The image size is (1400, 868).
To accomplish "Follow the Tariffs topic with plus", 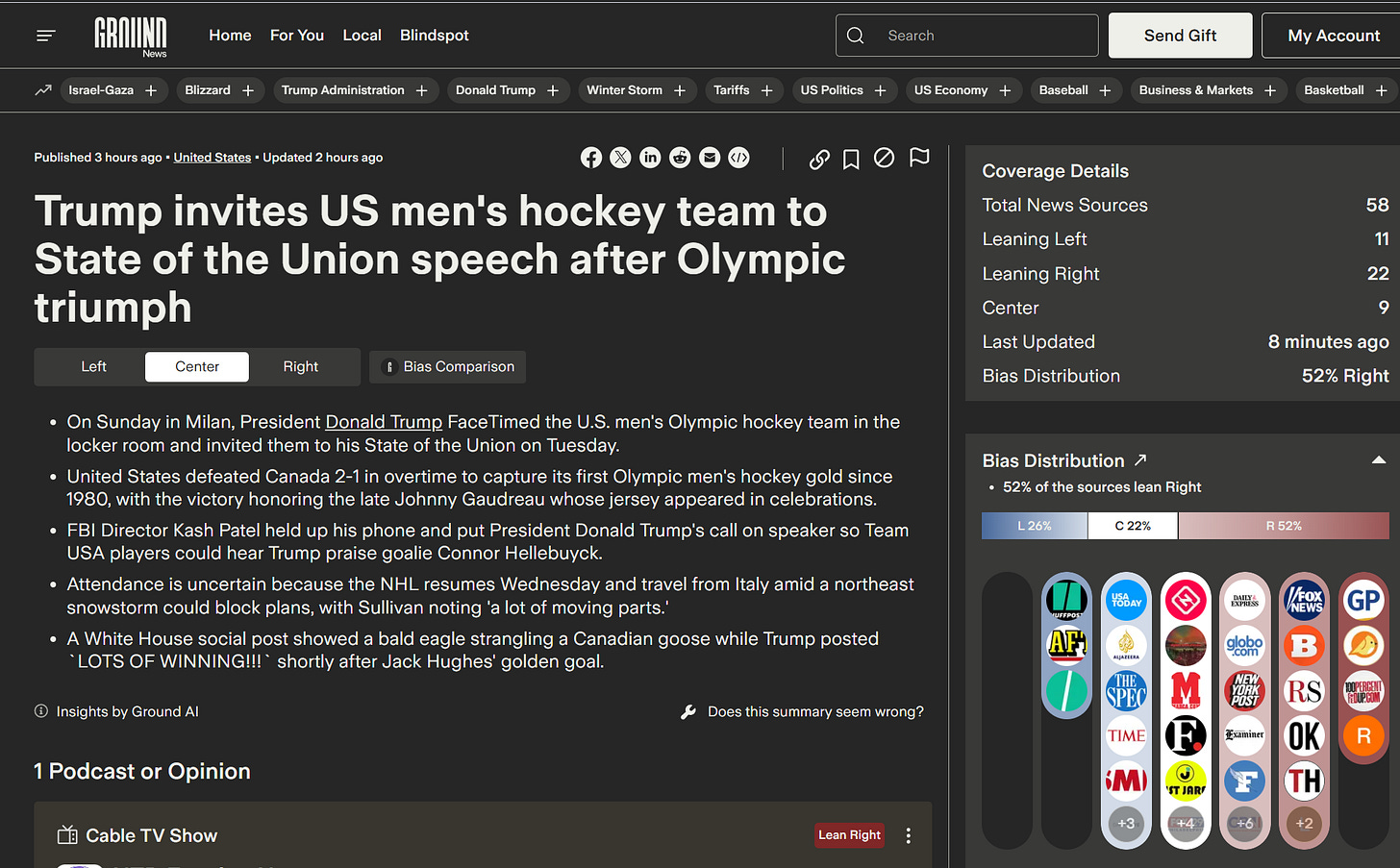I will tap(766, 90).
